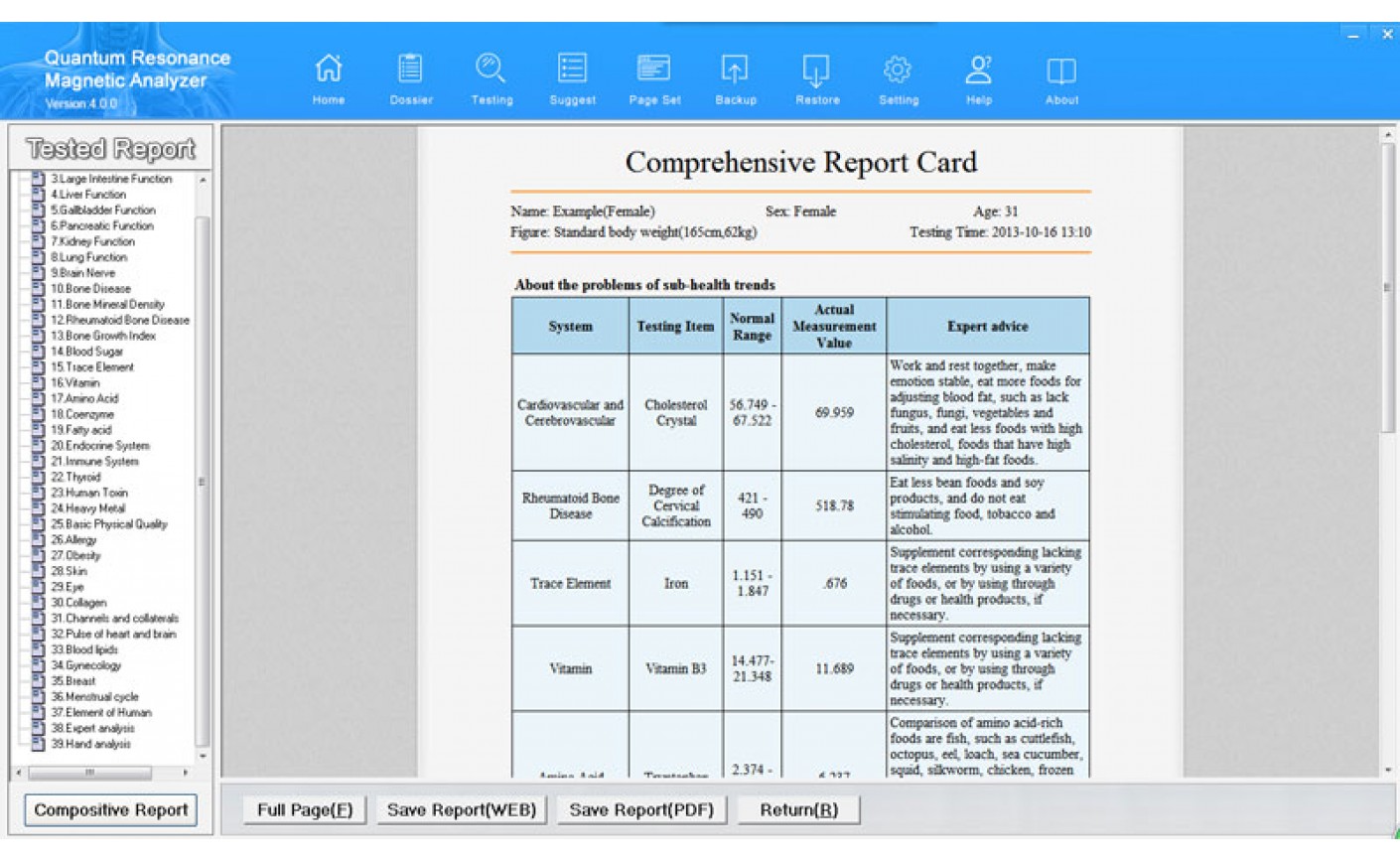Click report list scroll-up arrow
This screenshot has height=862, width=1400.
coord(203,180)
